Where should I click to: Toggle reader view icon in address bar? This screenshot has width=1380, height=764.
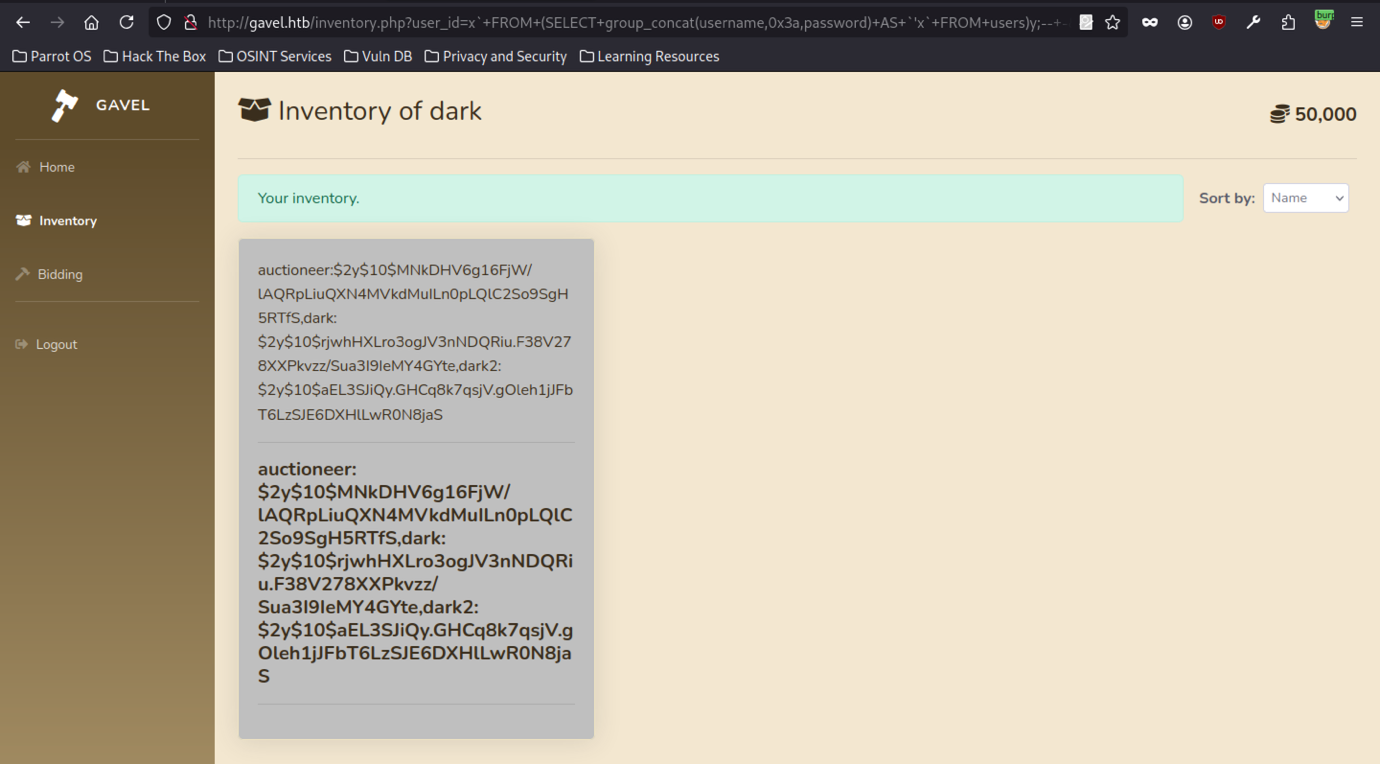tap(1085, 22)
